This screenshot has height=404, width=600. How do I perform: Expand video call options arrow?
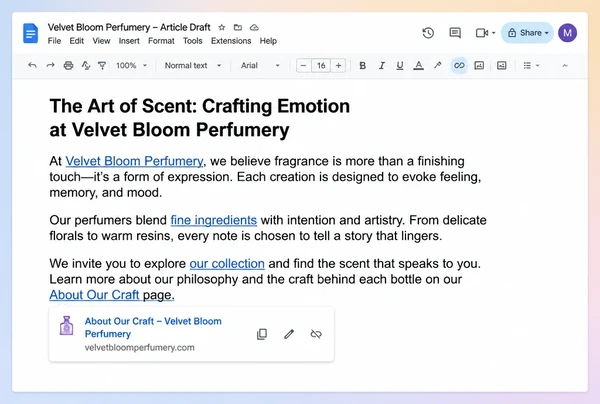pyautogui.click(x=494, y=33)
